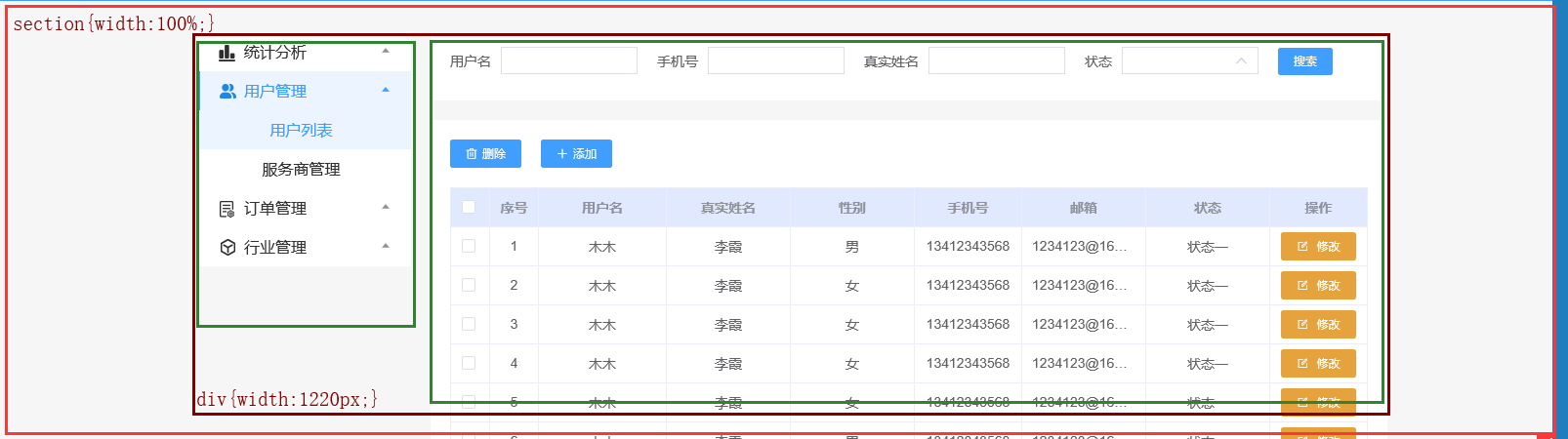Click the 操作 column header
Screen dimensions: 1568x439
click(x=1318, y=208)
